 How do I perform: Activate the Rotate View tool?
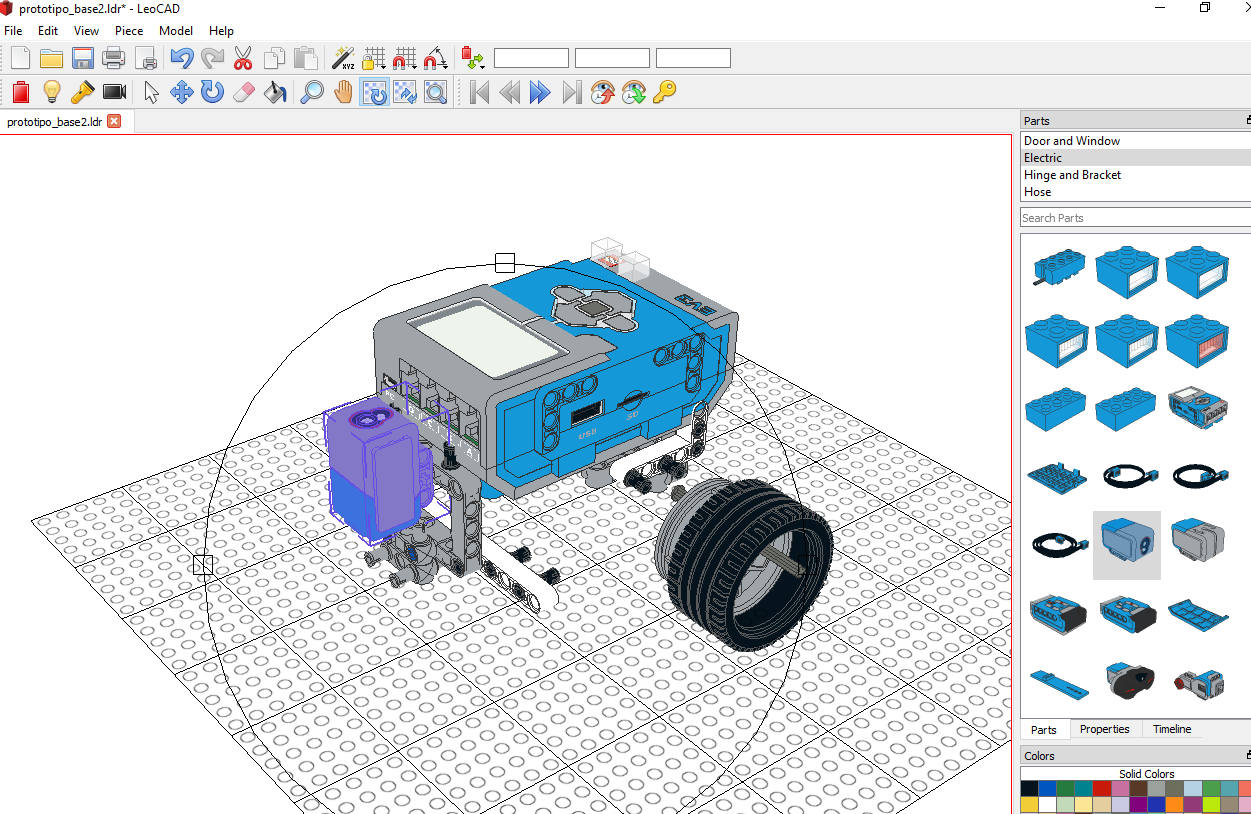(x=373, y=92)
